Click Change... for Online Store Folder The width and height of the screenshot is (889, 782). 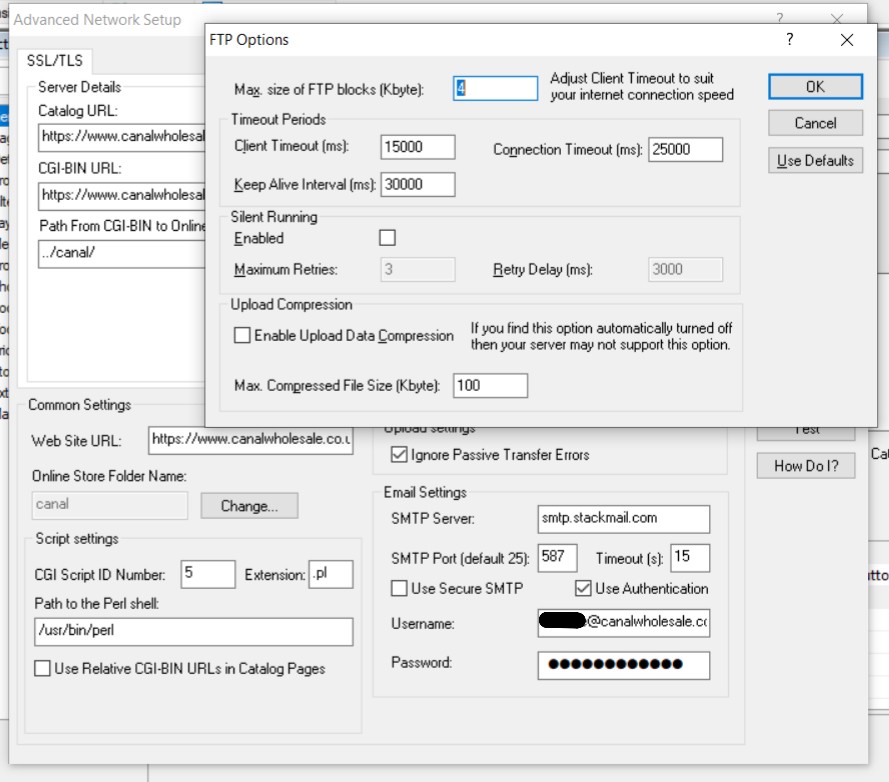pos(248,506)
